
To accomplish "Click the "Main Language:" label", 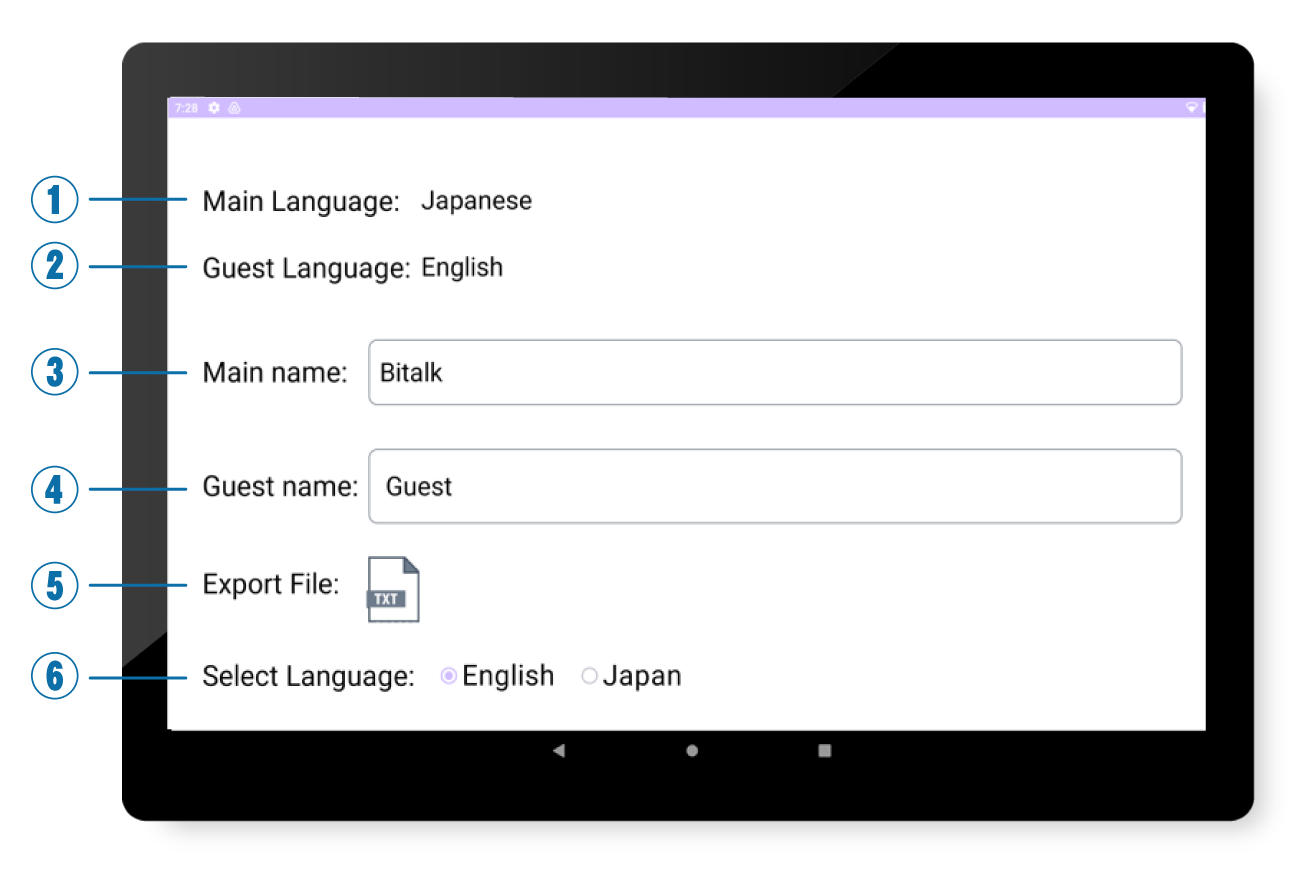I will [301, 202].
